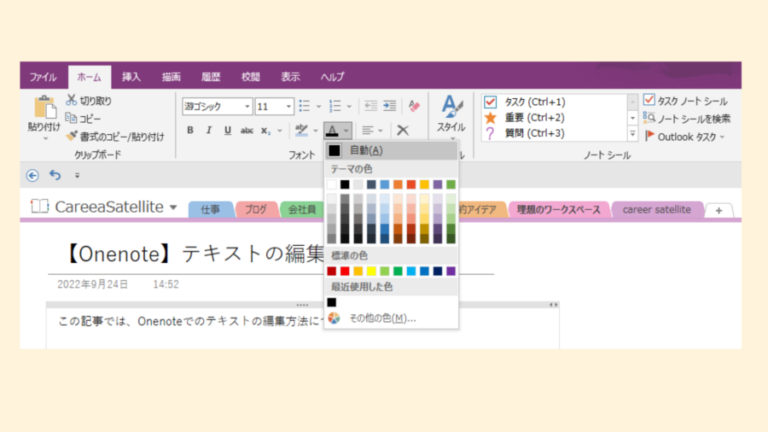Apply italic formatting with the I icon

click(209, 130)
